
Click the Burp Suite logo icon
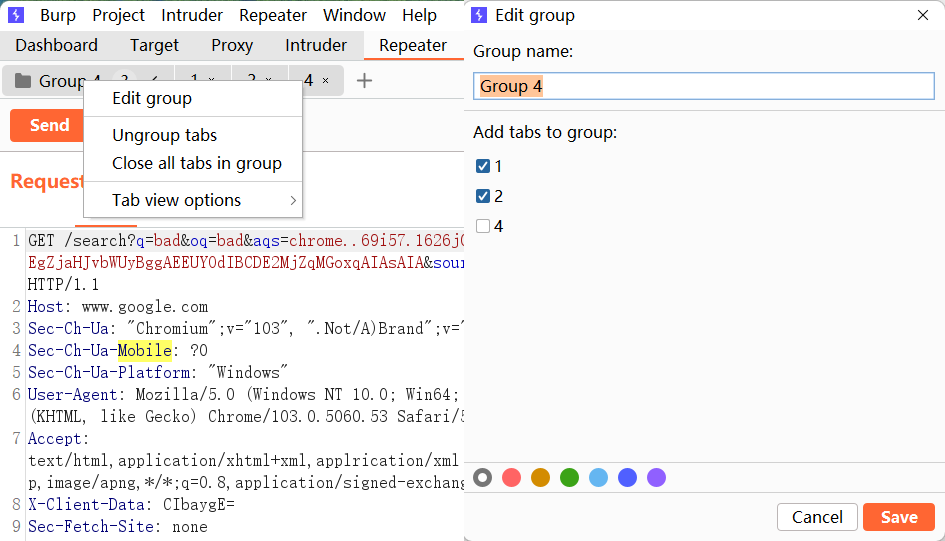pos(16,15)
